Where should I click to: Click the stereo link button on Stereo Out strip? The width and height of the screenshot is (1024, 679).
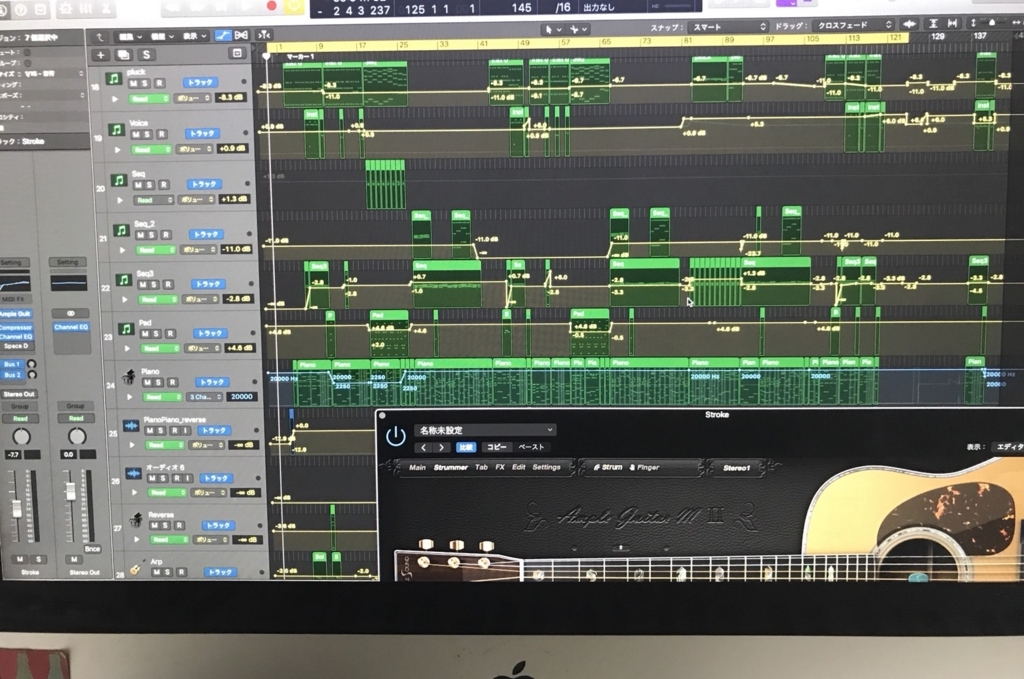[71, 313]
